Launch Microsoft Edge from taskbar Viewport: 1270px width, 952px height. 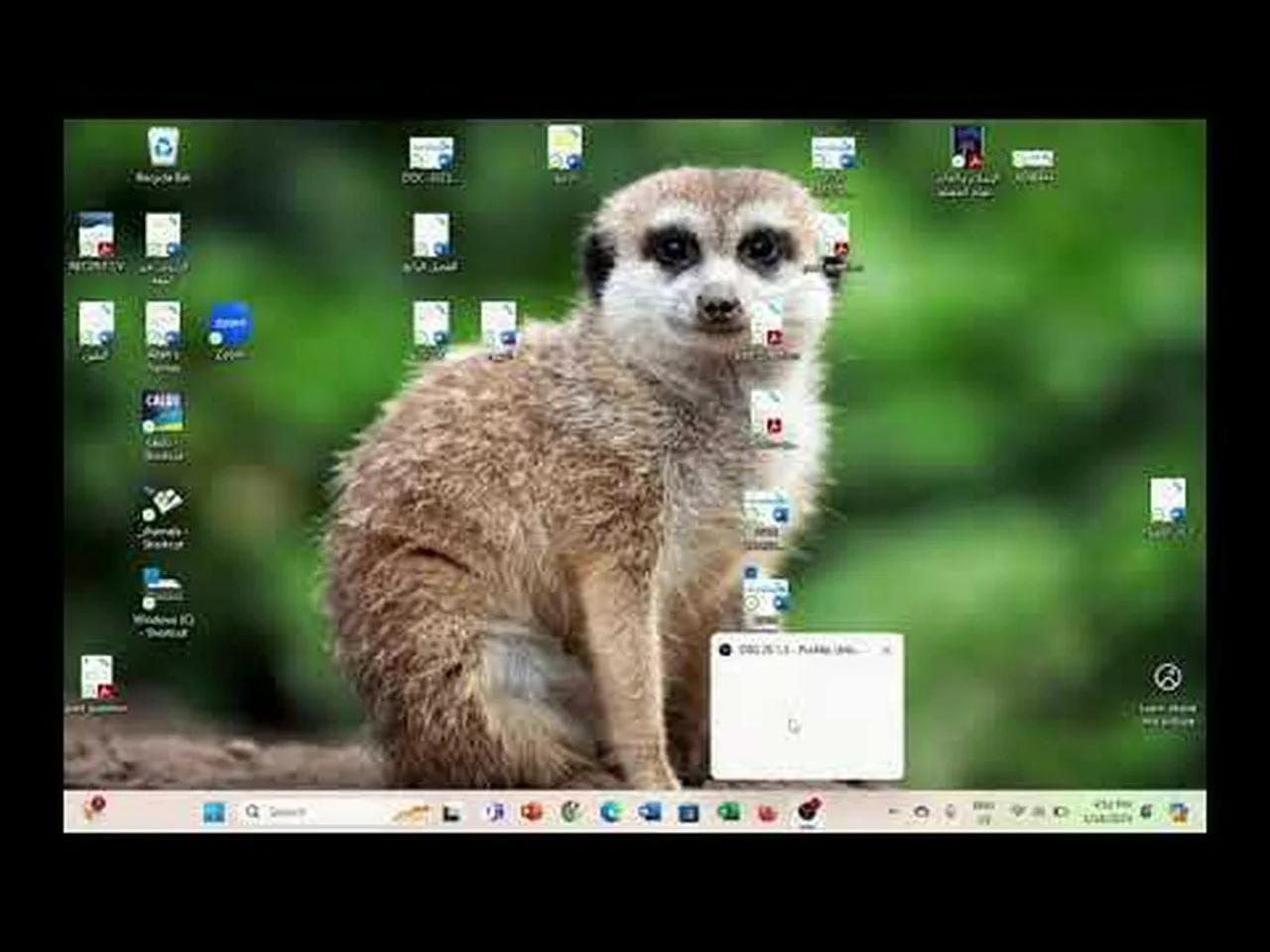pos(610,812)
